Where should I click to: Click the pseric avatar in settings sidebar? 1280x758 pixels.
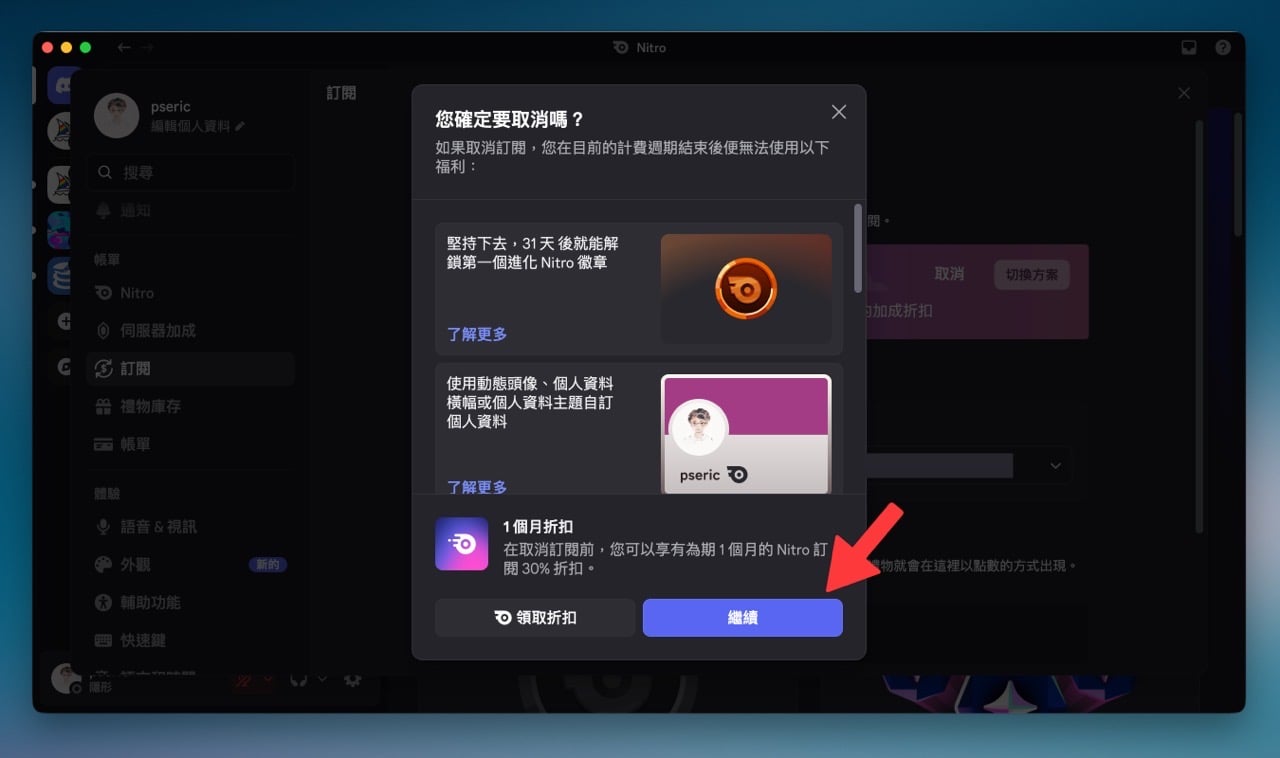click(116, 116)
